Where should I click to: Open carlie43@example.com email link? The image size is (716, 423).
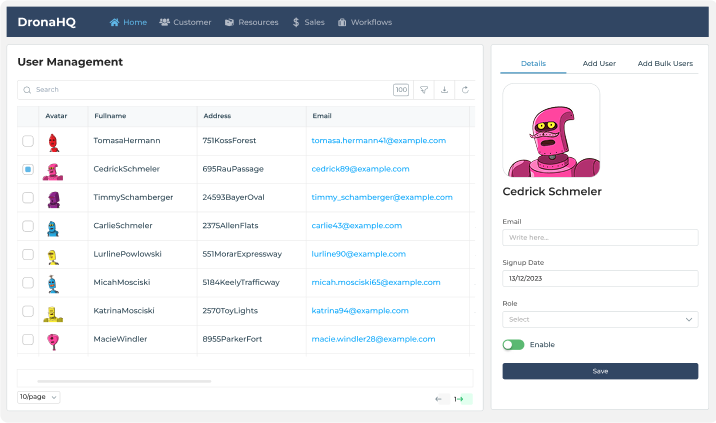click(x=357, y=226)
